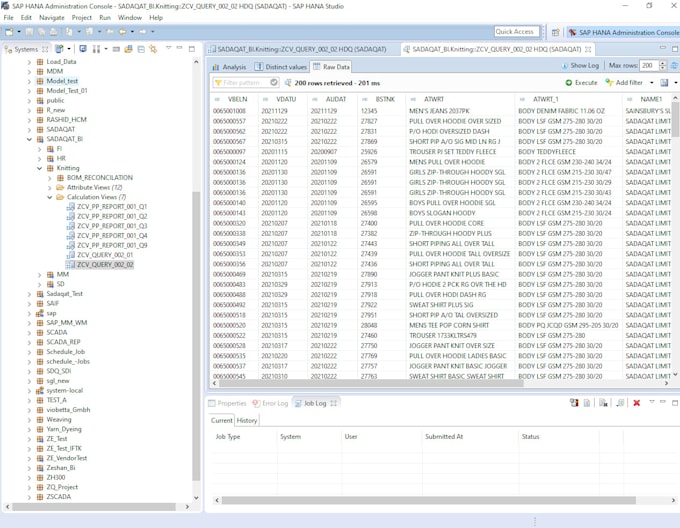Click the save/export data icon beside Add filter
This screenshot has height=528, width=680.
click(x=664, y=82)
